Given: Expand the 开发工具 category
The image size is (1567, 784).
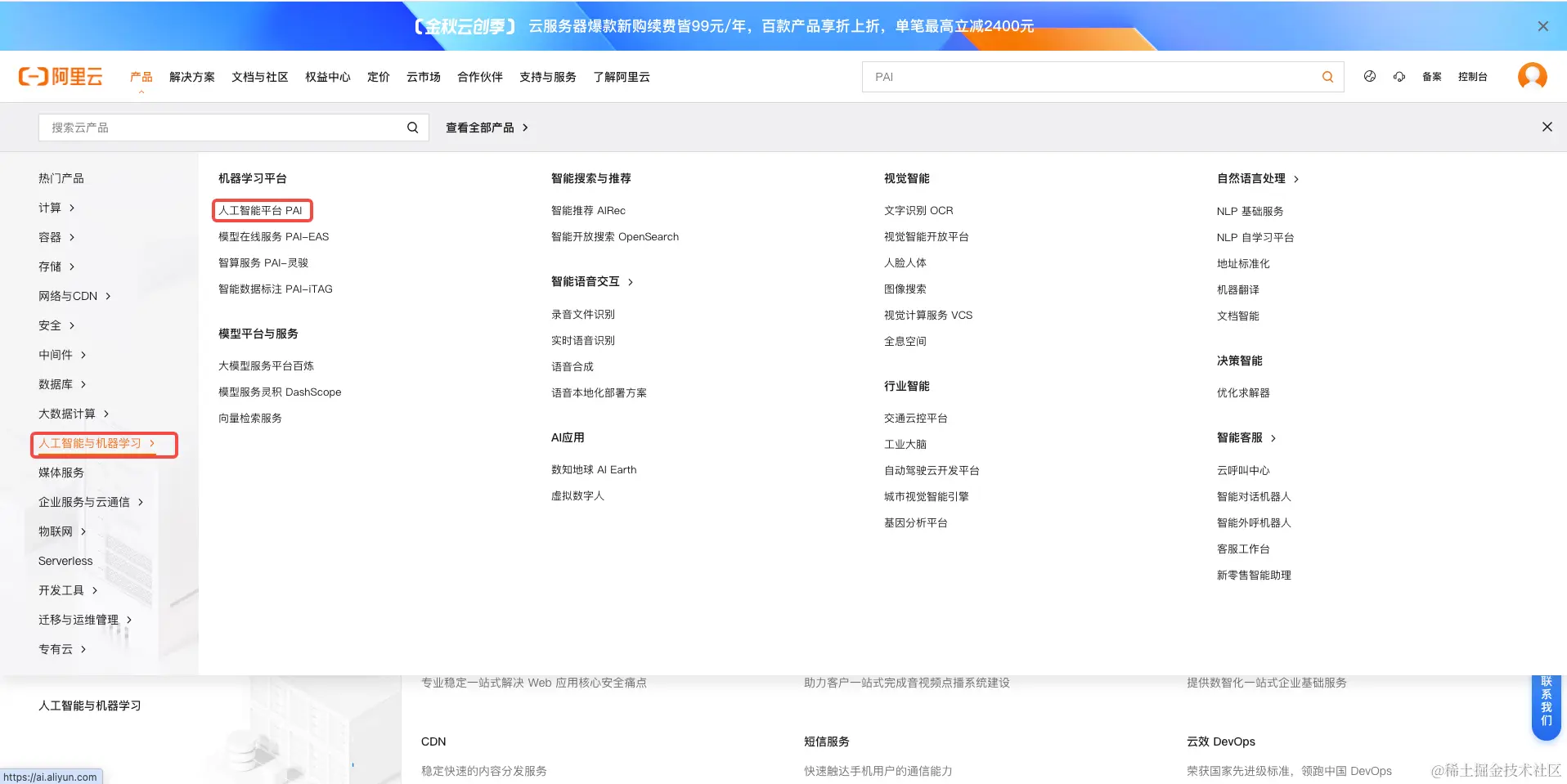Looking at the screenshot, I should coord(68,590).
